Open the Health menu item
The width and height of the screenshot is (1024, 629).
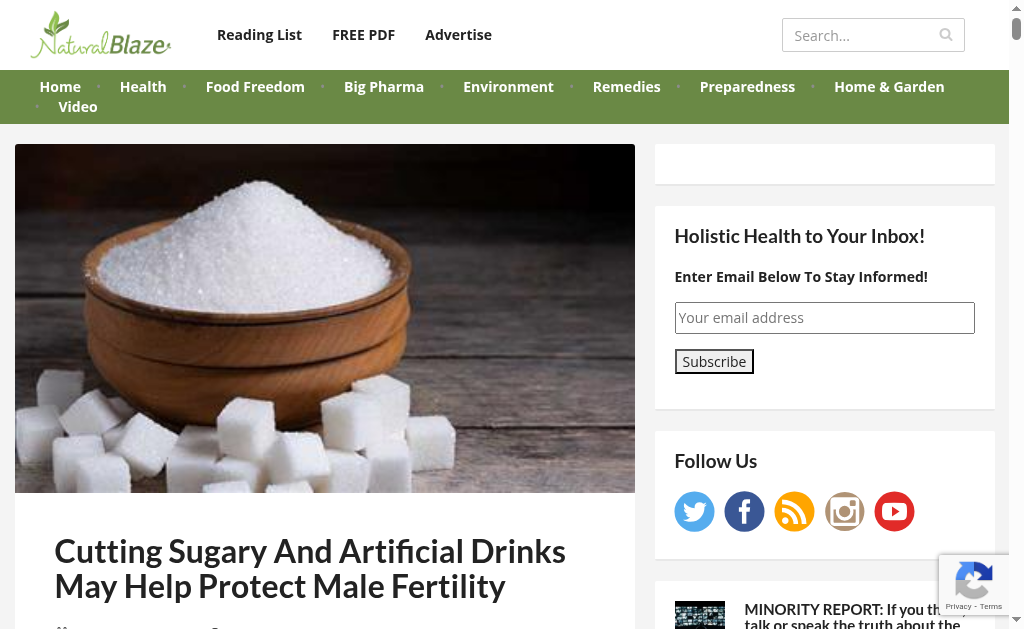coord(143,87)
